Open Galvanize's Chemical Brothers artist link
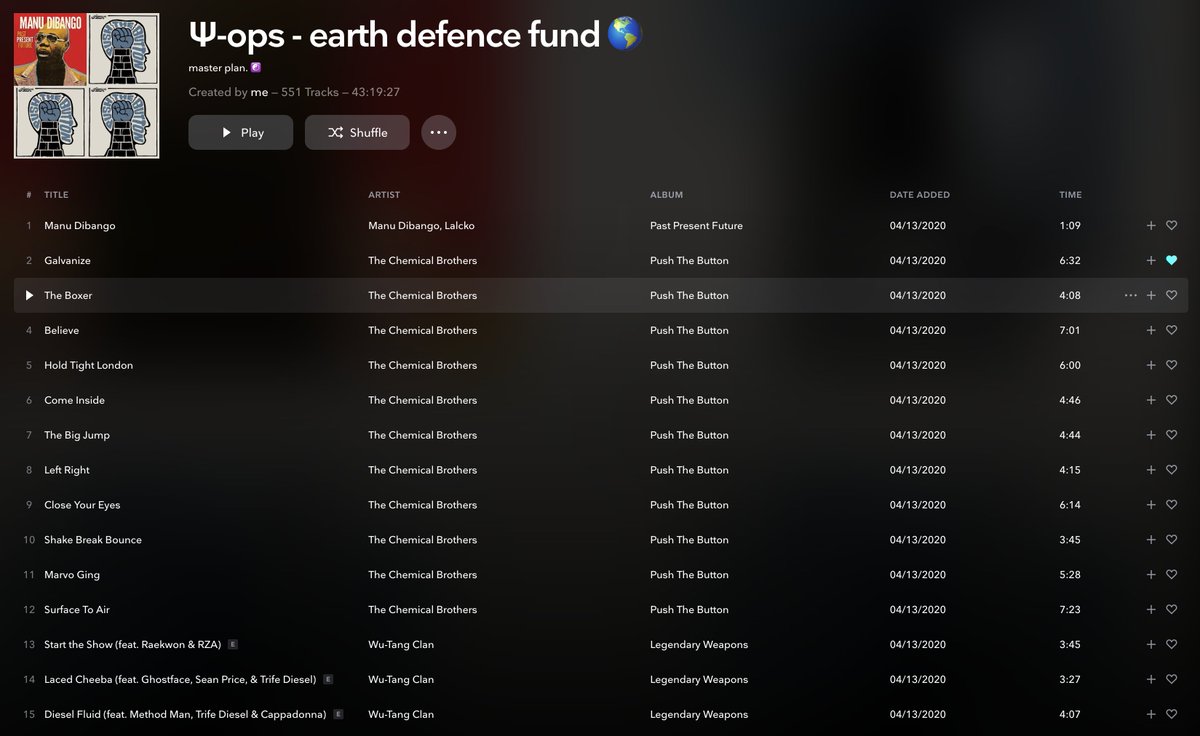The height and width of the screenshot is (736, 1200). [x=422, y=261]
